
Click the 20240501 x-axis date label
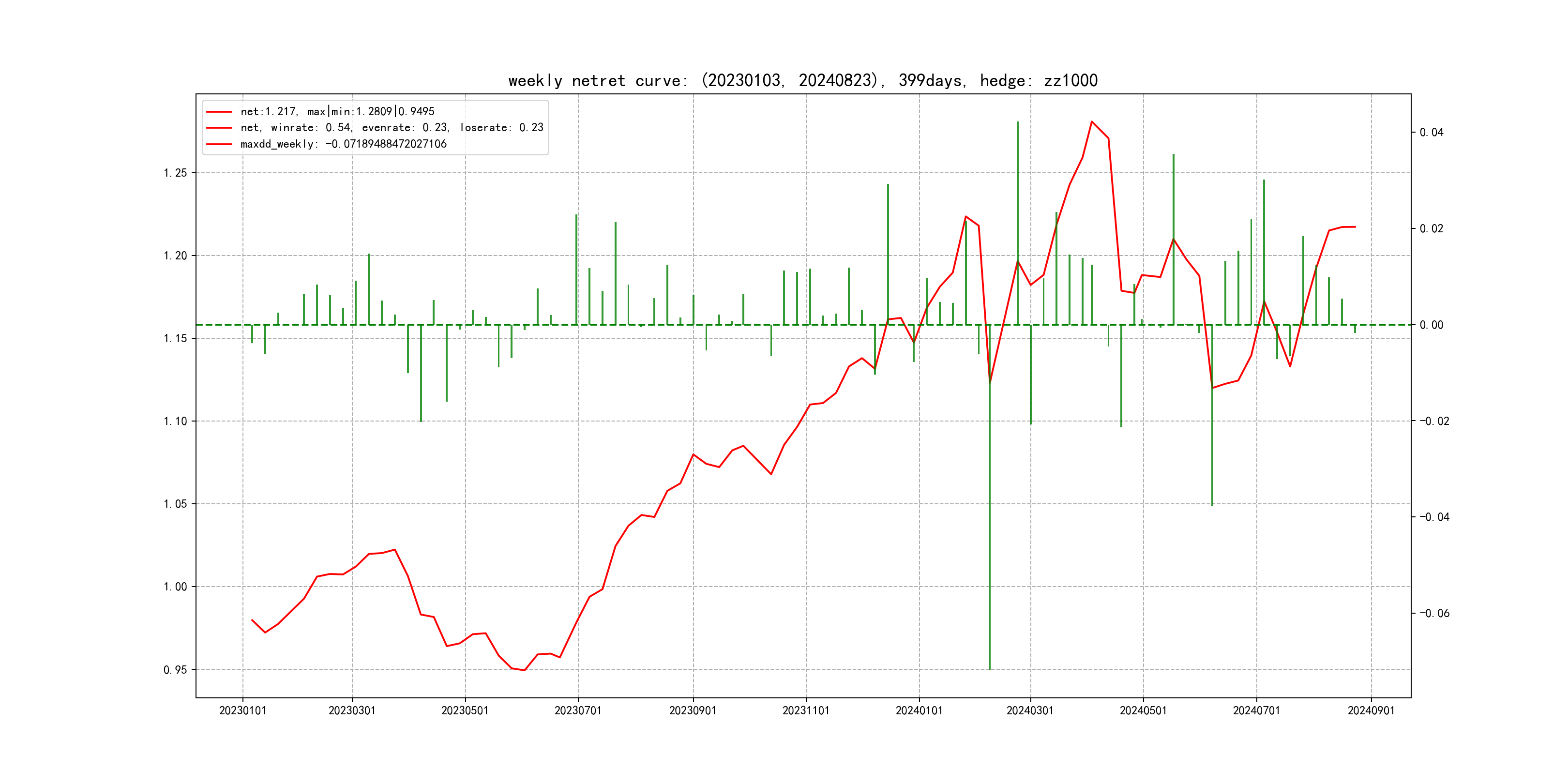click(x=1143, y=710)
